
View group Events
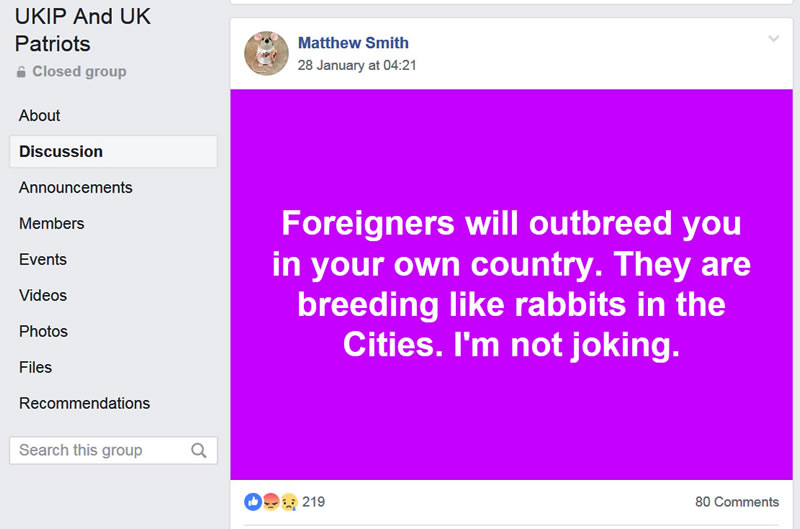pyautogui.click(x=43, y=259)
